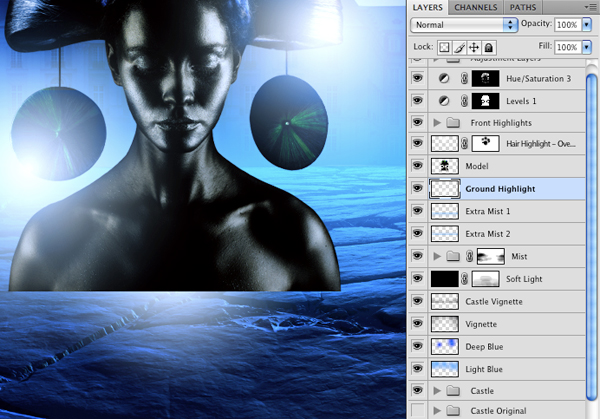Expand the Front Highlights group
This screenshot has height=419, width=600.
[437, 122]
